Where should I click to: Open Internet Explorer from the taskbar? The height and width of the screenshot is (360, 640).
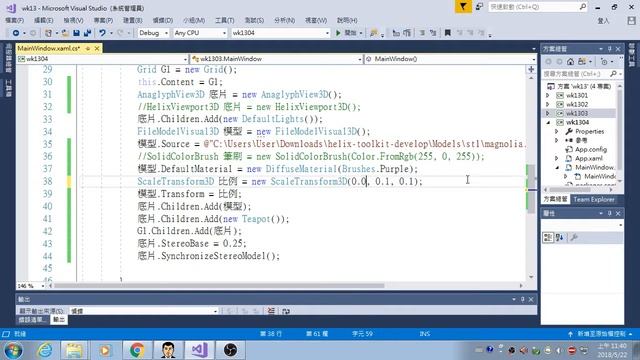[x=45, y=350]
